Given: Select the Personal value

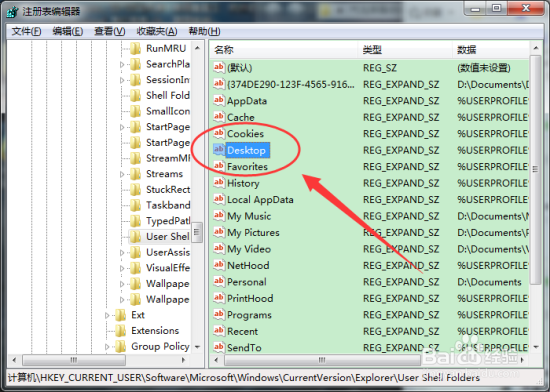Looking at the screenshot, I should pyautogui.click(x=247, y=282).
